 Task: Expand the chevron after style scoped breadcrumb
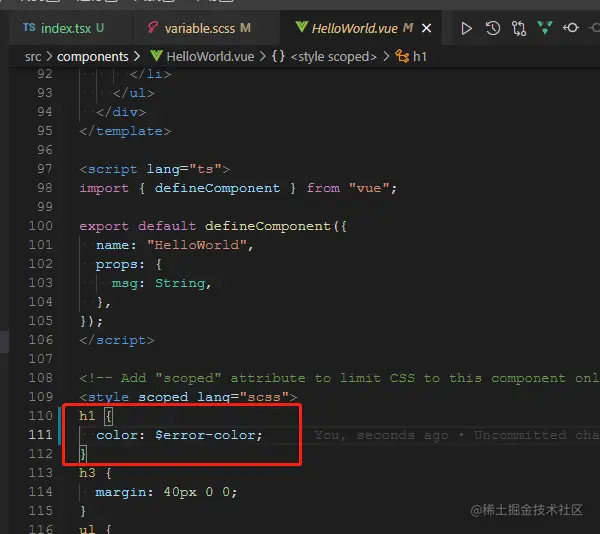pyautogui.click(x=386, y=57)
